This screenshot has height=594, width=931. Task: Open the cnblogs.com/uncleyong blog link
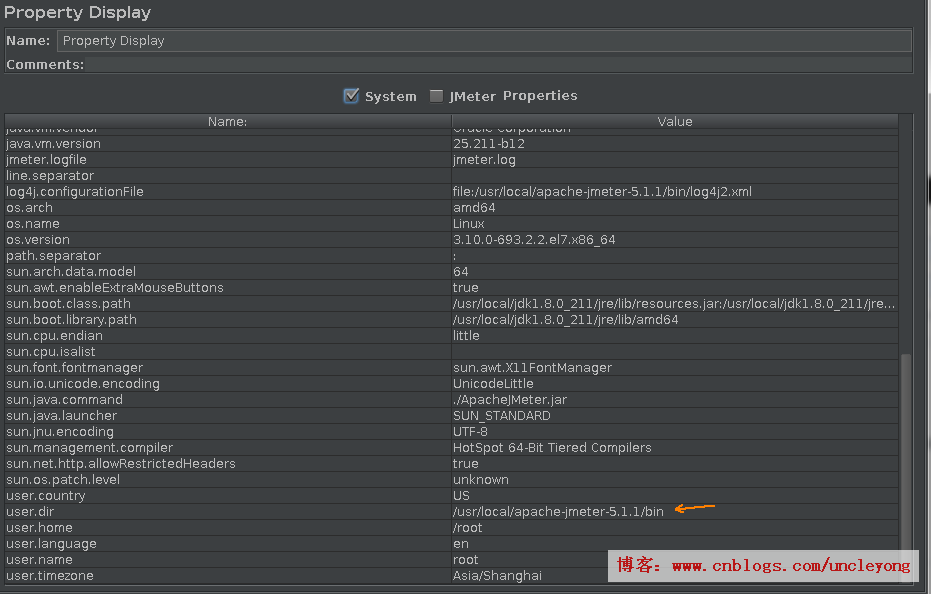click(790, 566)
